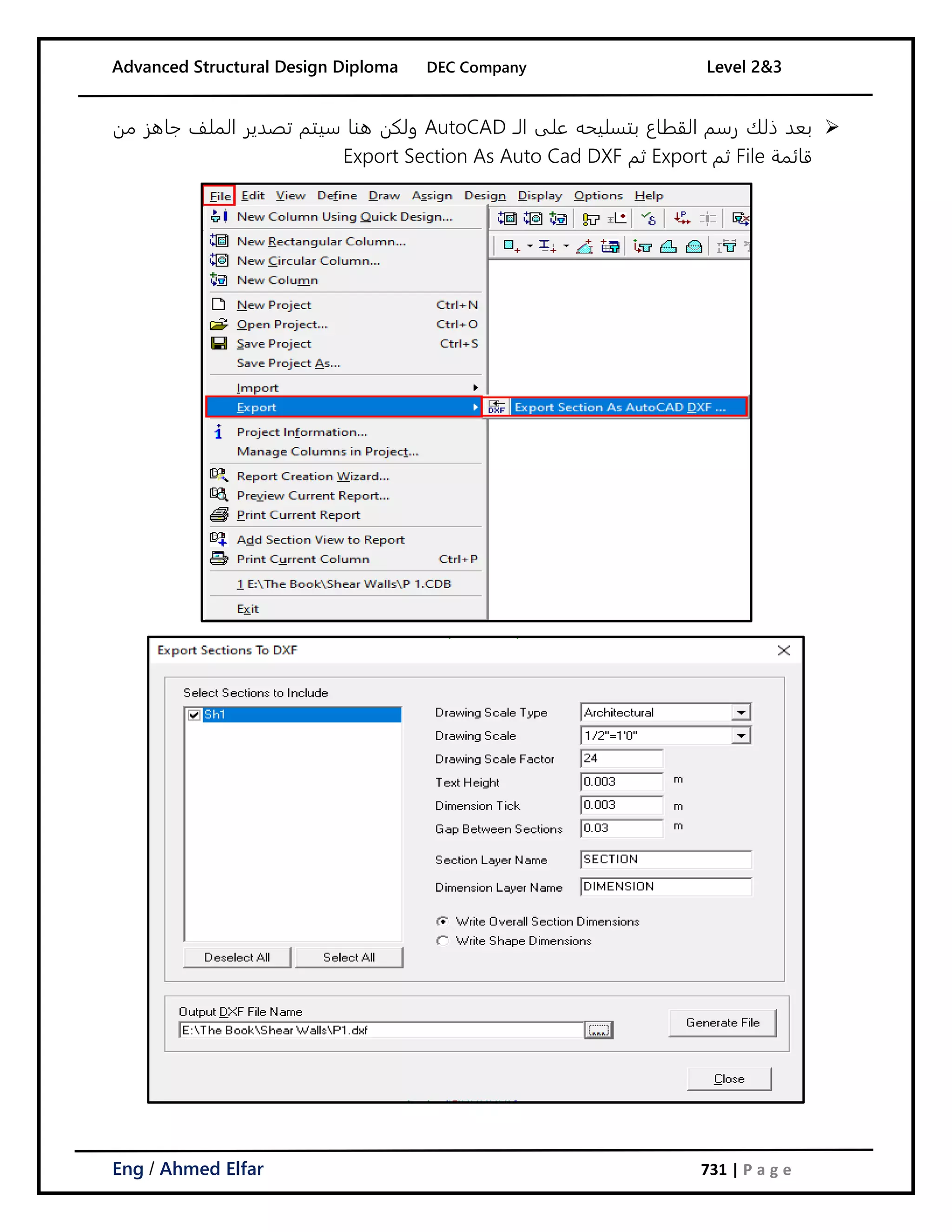Click the Print Current Report icon
Screen dimensions: 952x1232
coord(219,515)
